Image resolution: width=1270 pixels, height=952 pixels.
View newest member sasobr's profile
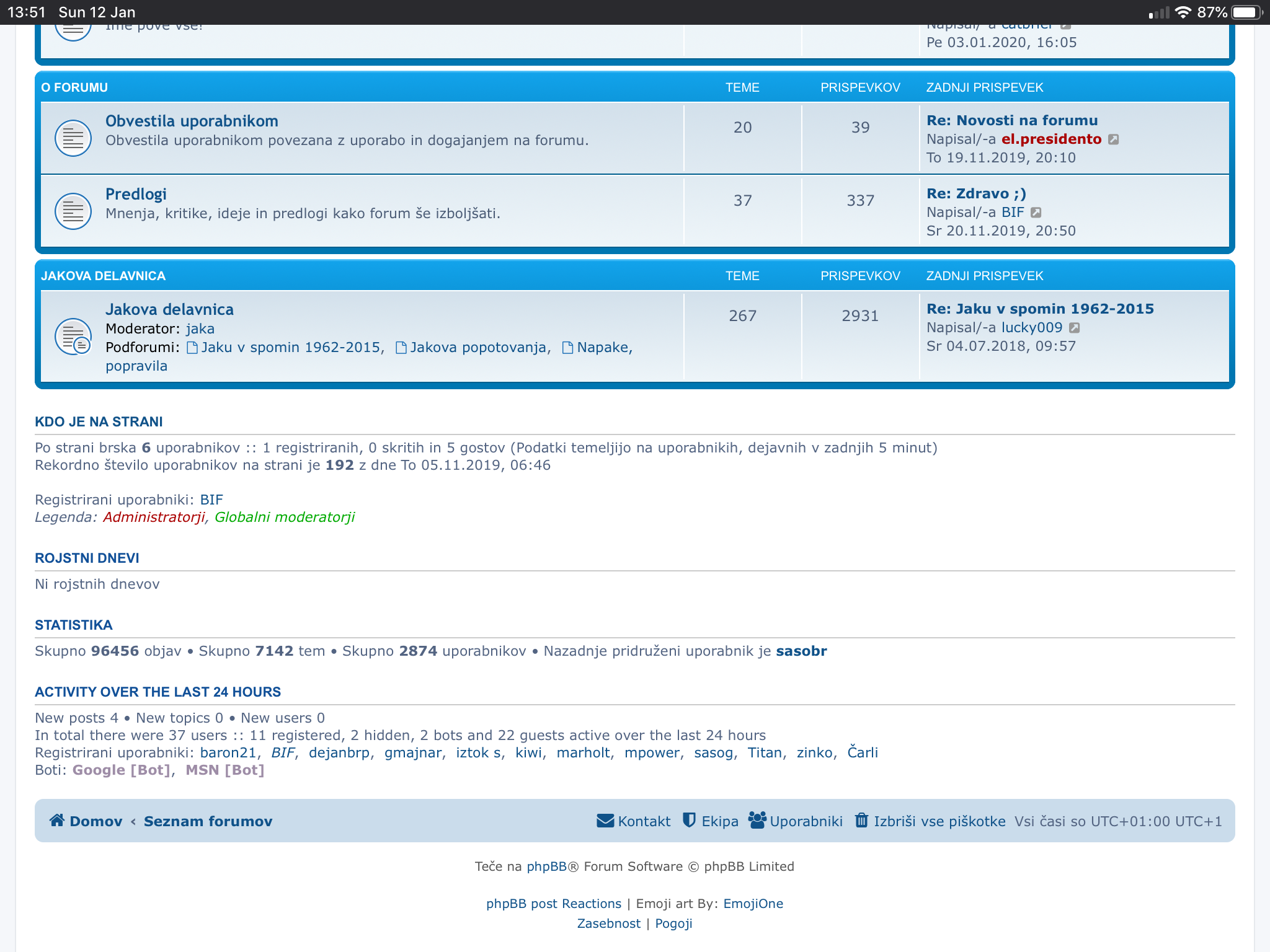point(801,651)
